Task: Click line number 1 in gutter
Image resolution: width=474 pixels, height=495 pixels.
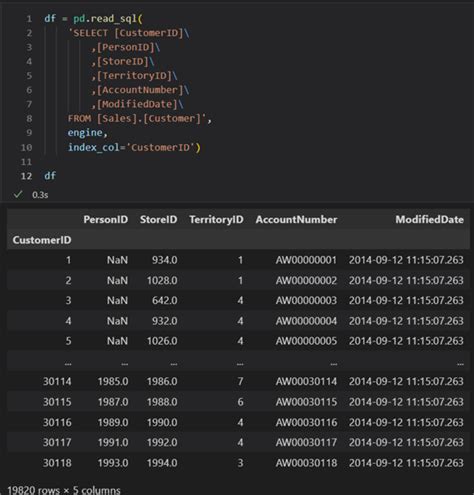Action: click(29, 19)
